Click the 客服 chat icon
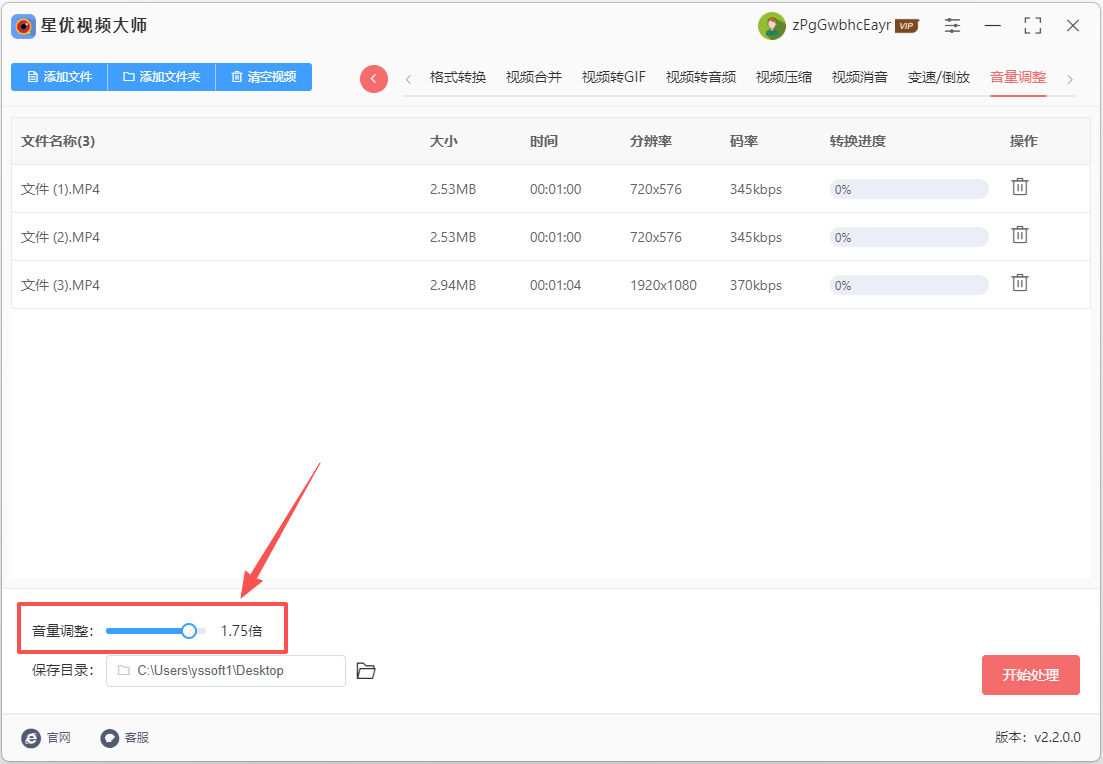The width and height of the screenshot is (1103, 764). click(x=109, y=737)
